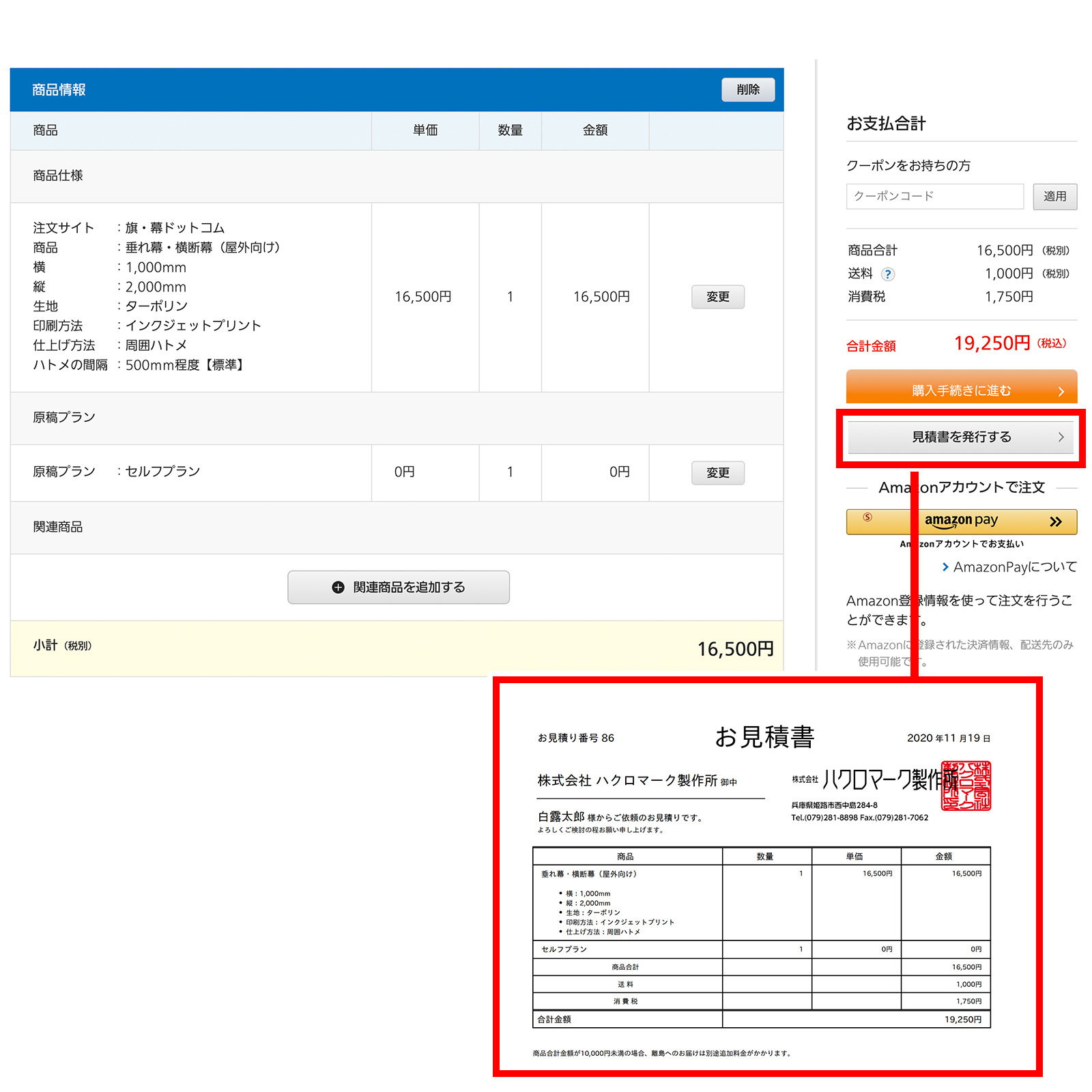Viewport: 1092px width, 1092px height.
Task: Click the white arrow on 購入手続きに進む
Action: (x=1061, y=391)
